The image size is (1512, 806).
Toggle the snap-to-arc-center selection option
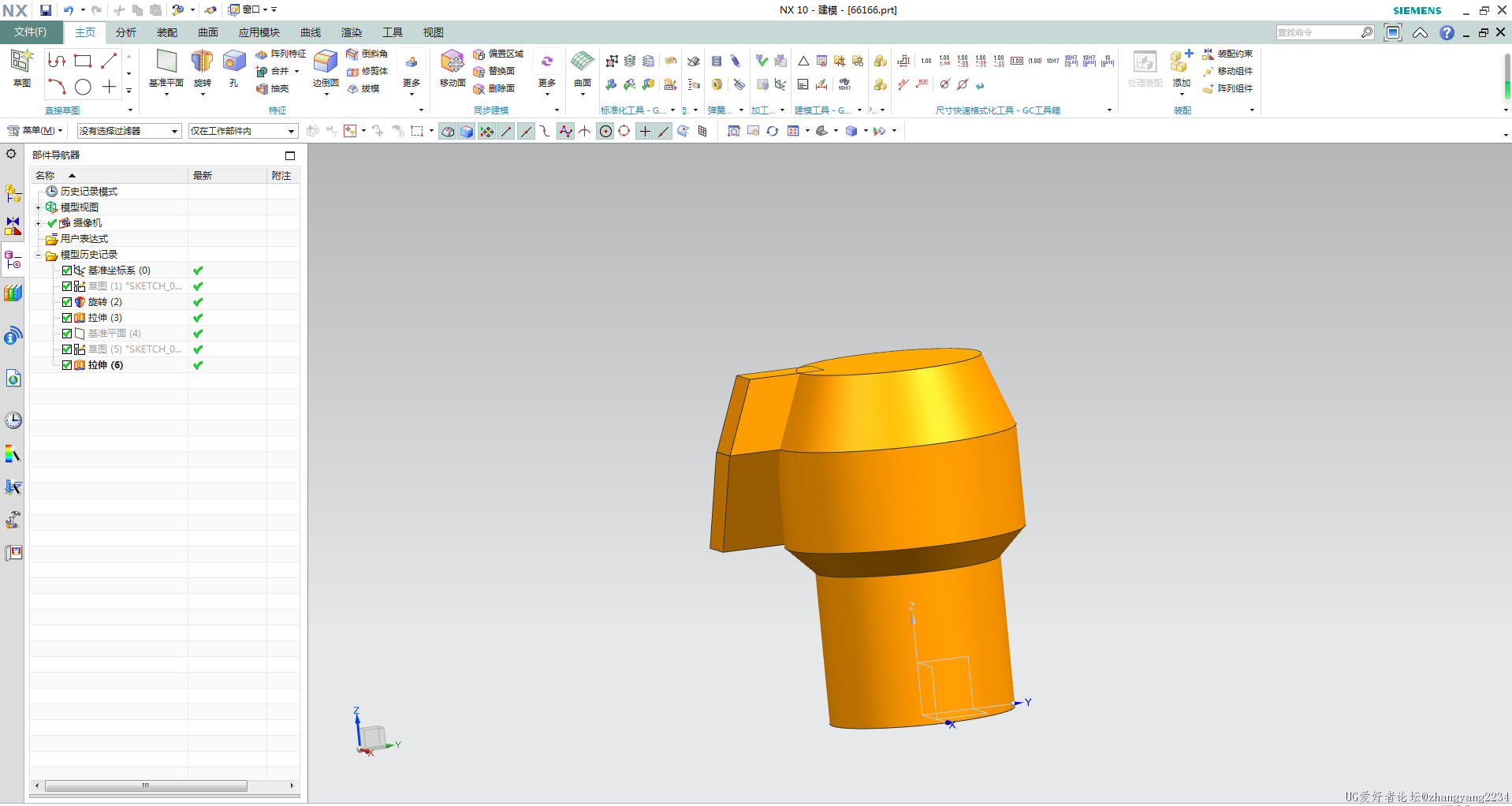point(605,131)
